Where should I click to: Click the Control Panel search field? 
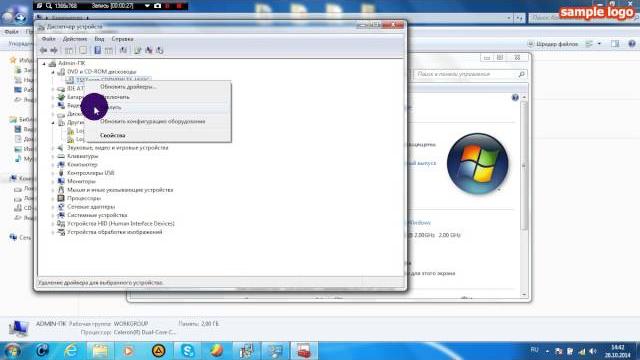tap(470, 74)
